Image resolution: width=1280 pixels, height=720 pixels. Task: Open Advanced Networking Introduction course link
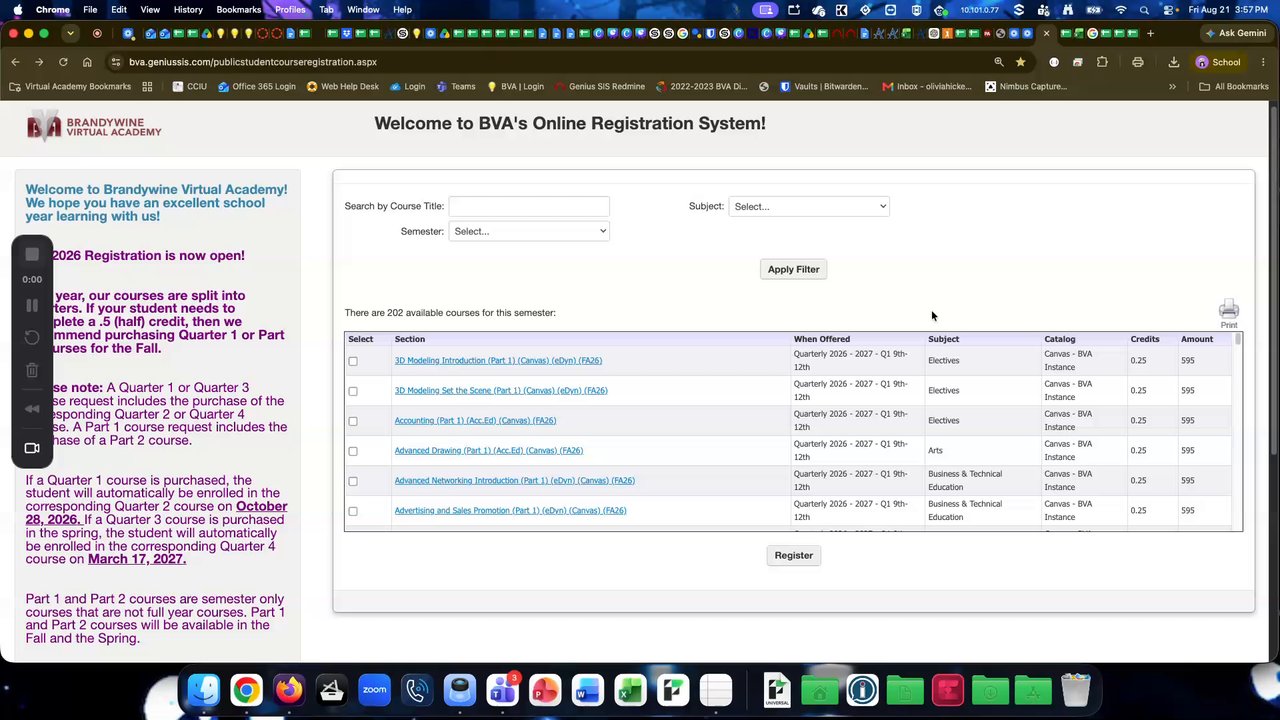[x=514, y=480]
